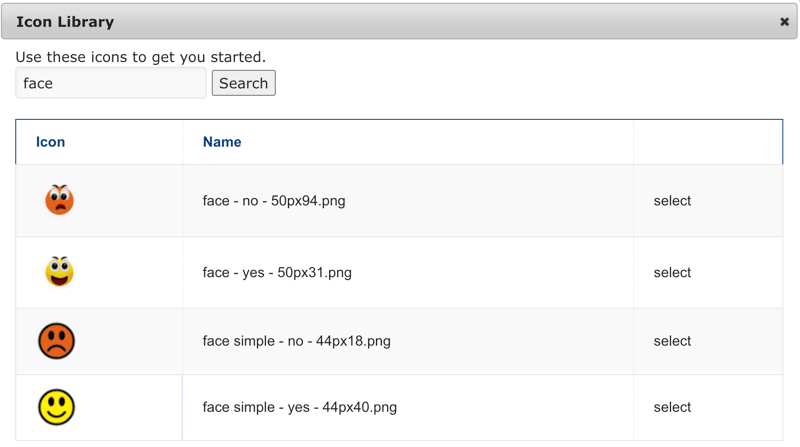Click the Search button
The width and height of the screenshot is (800, 447).
(x=244, y=83)
